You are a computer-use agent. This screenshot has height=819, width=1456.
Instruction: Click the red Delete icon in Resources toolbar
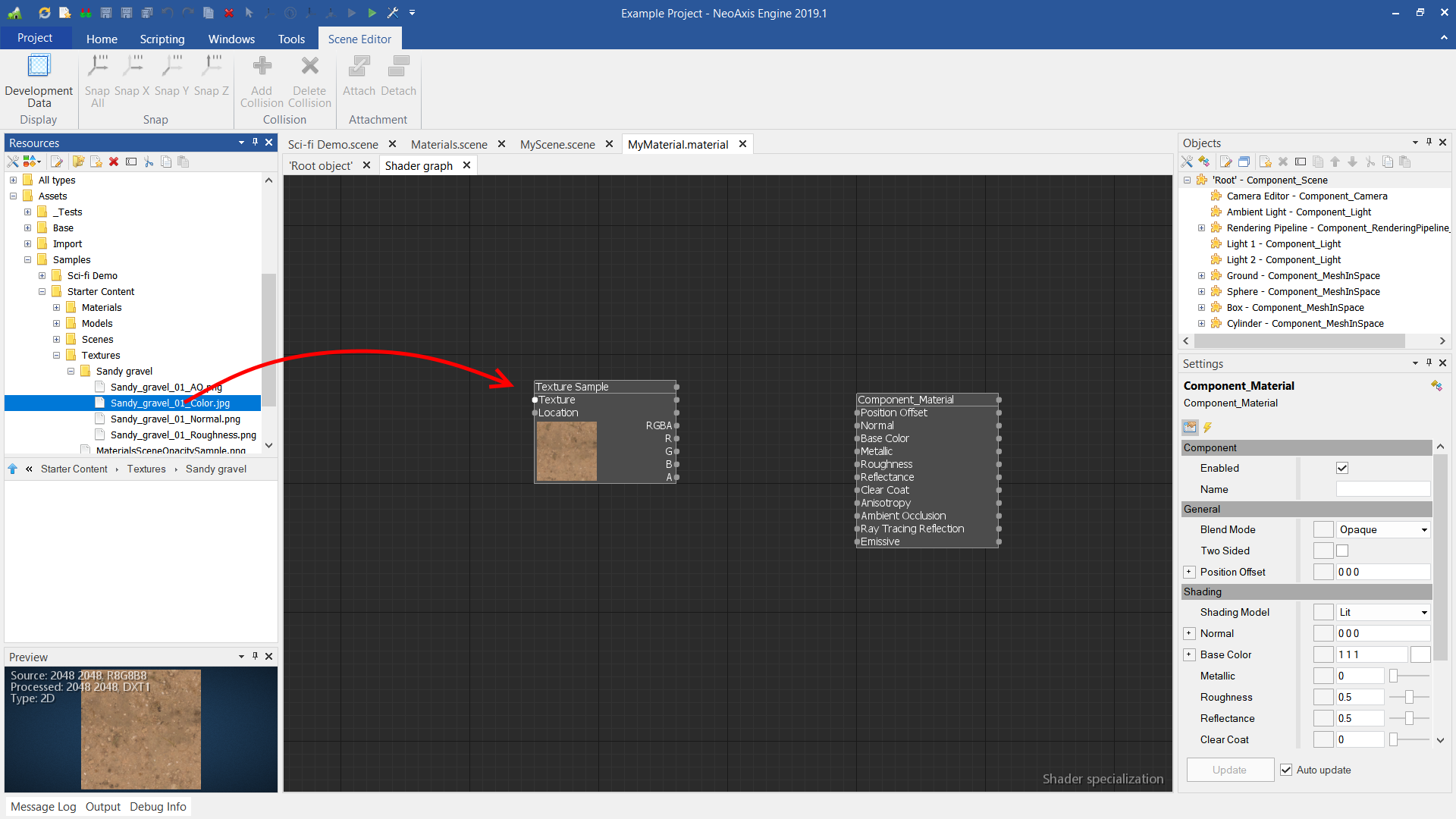click(x=114, y=162)
